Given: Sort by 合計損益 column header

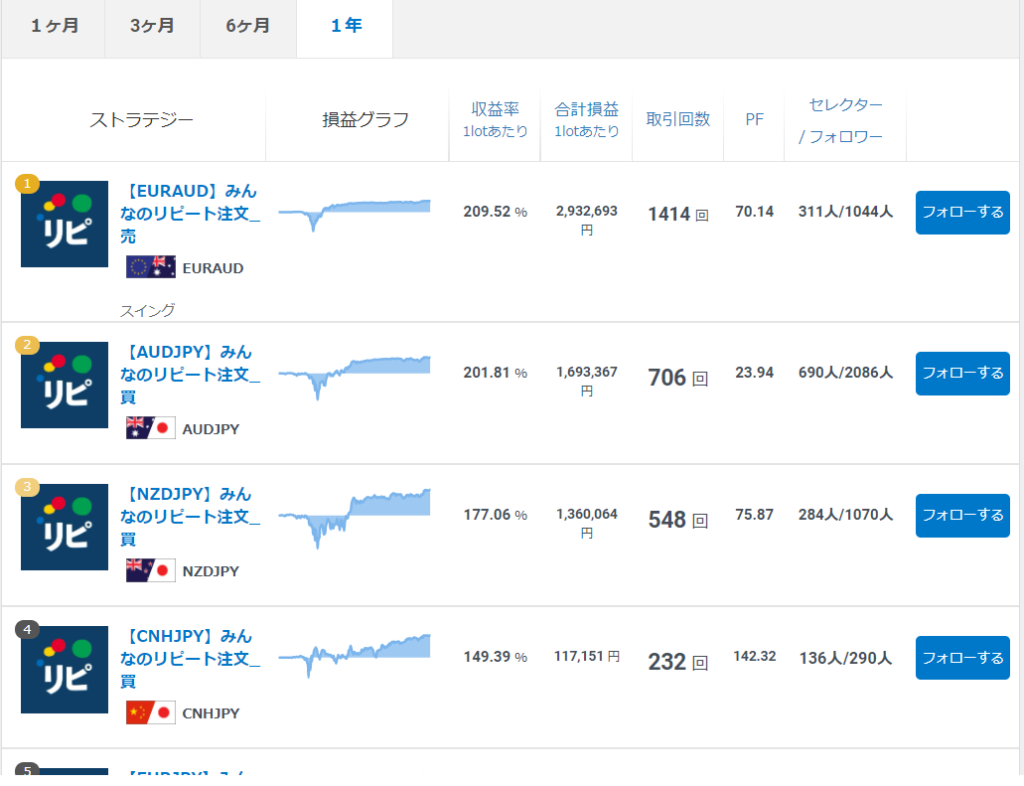Looking at the screenshot, I should coord(586,119).
